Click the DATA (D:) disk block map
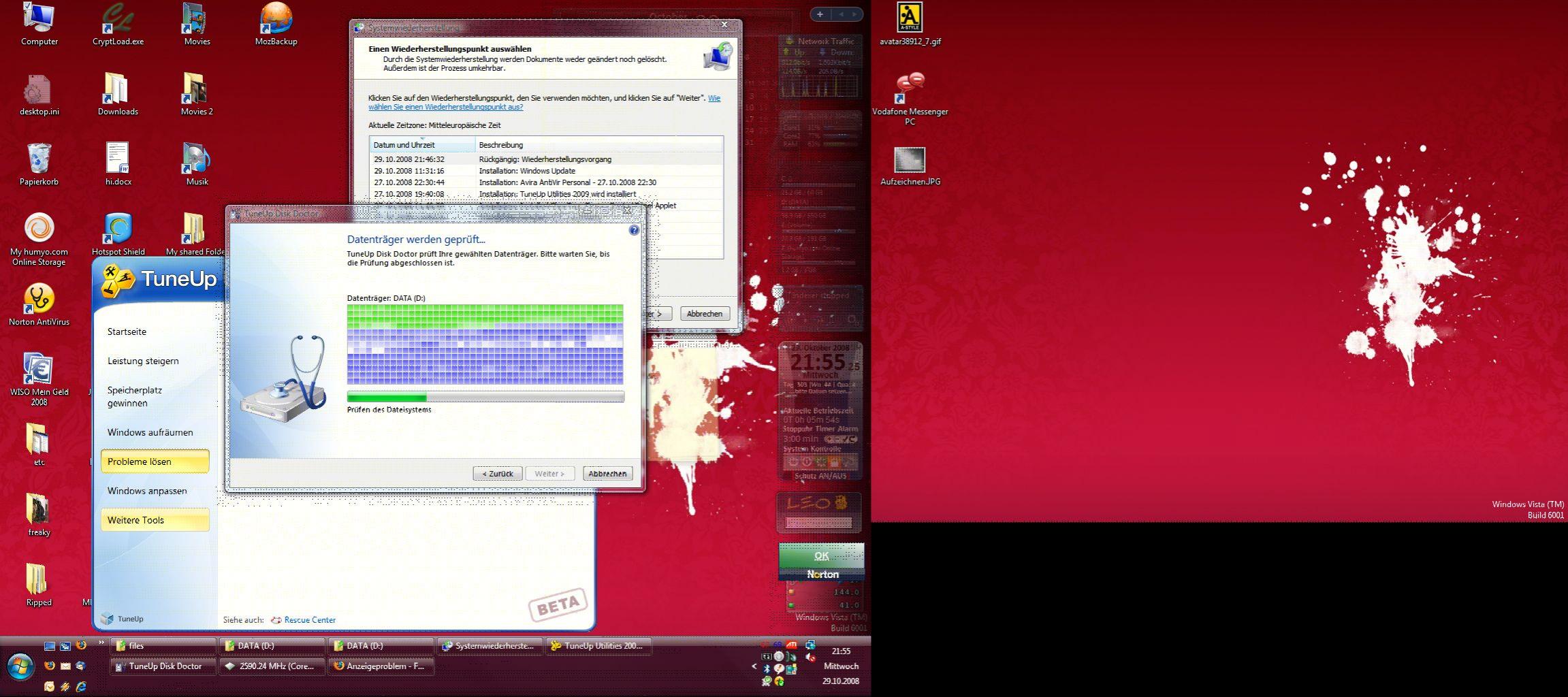The height and width of the screenshot is (697, 1568). point(485,344)
